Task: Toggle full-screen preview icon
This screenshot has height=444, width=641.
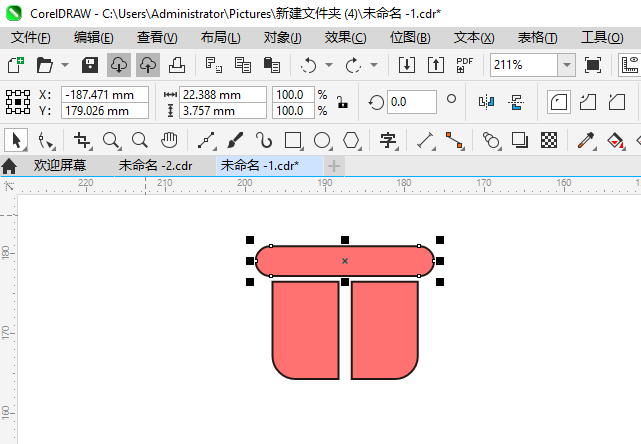Action: [x=593, y=65]
